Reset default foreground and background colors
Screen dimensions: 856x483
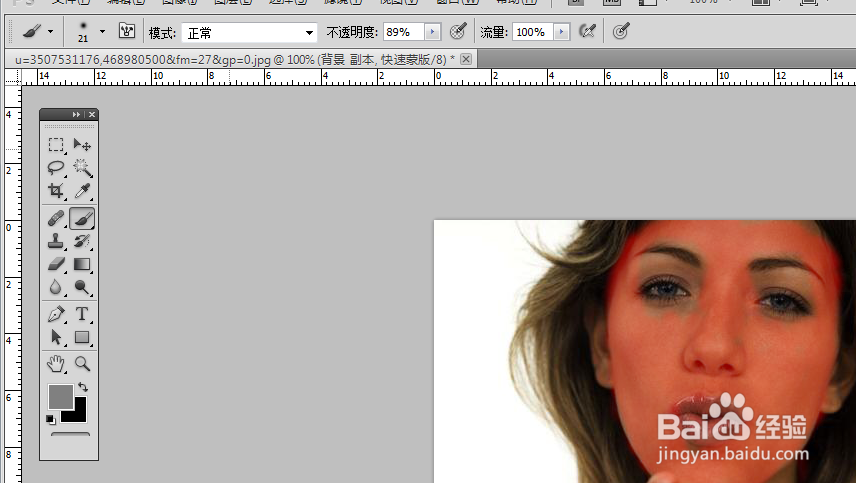(50, 420)
